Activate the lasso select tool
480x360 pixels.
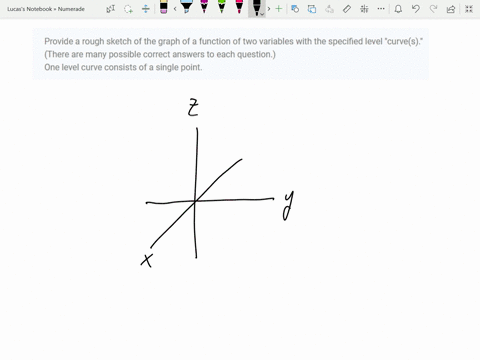[x=128, y=9]
